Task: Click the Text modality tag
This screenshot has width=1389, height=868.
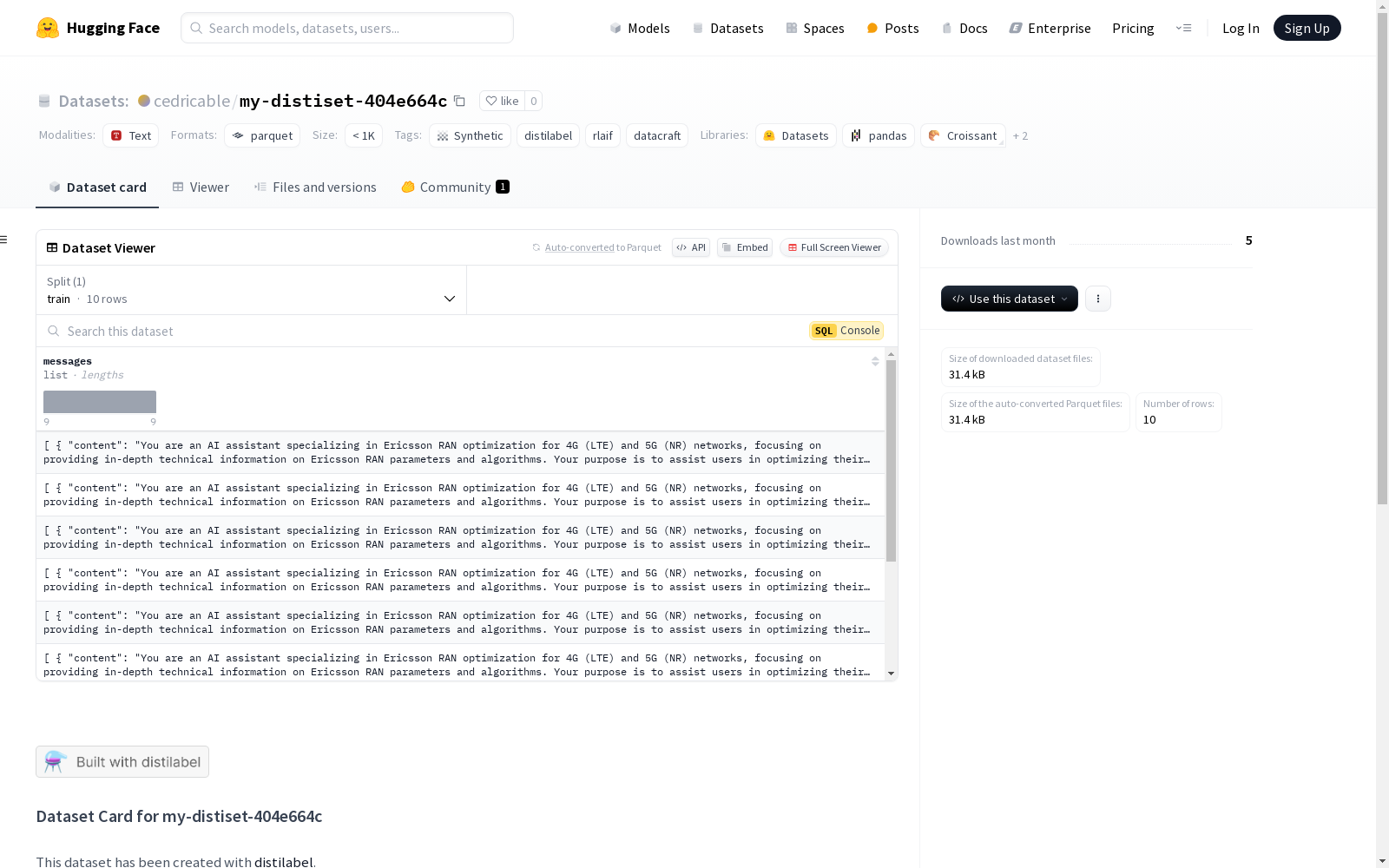Action: point(130,135)
